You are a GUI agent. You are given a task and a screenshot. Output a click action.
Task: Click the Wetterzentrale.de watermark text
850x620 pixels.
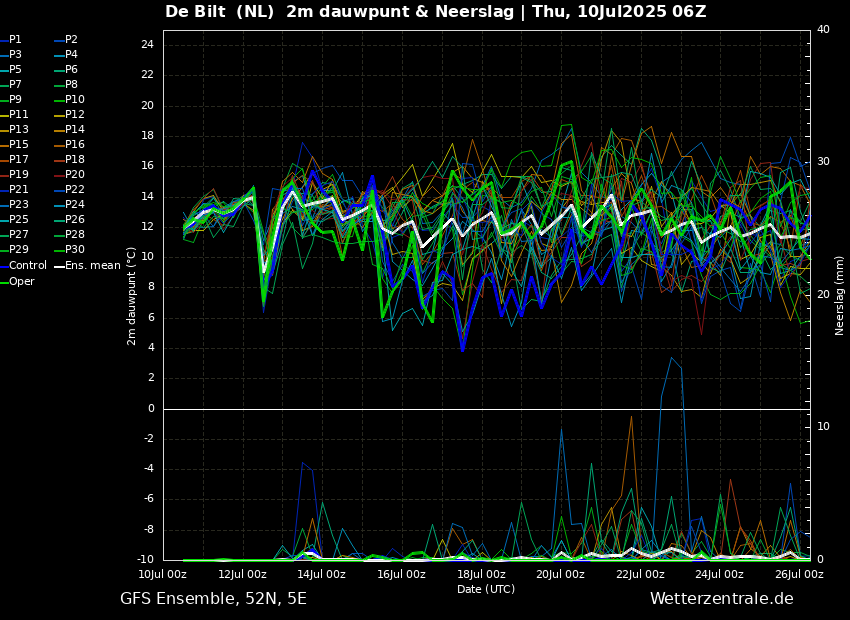coord(721,599)
